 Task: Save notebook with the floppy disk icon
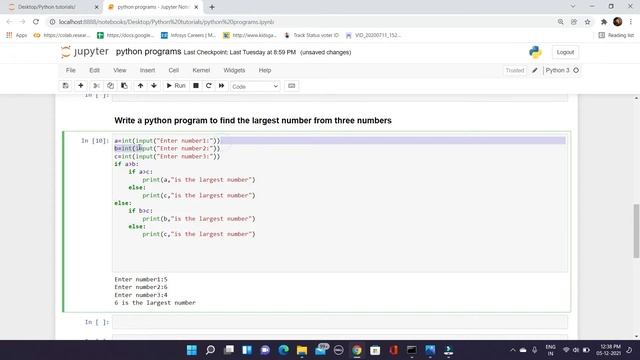pos(65,86)
